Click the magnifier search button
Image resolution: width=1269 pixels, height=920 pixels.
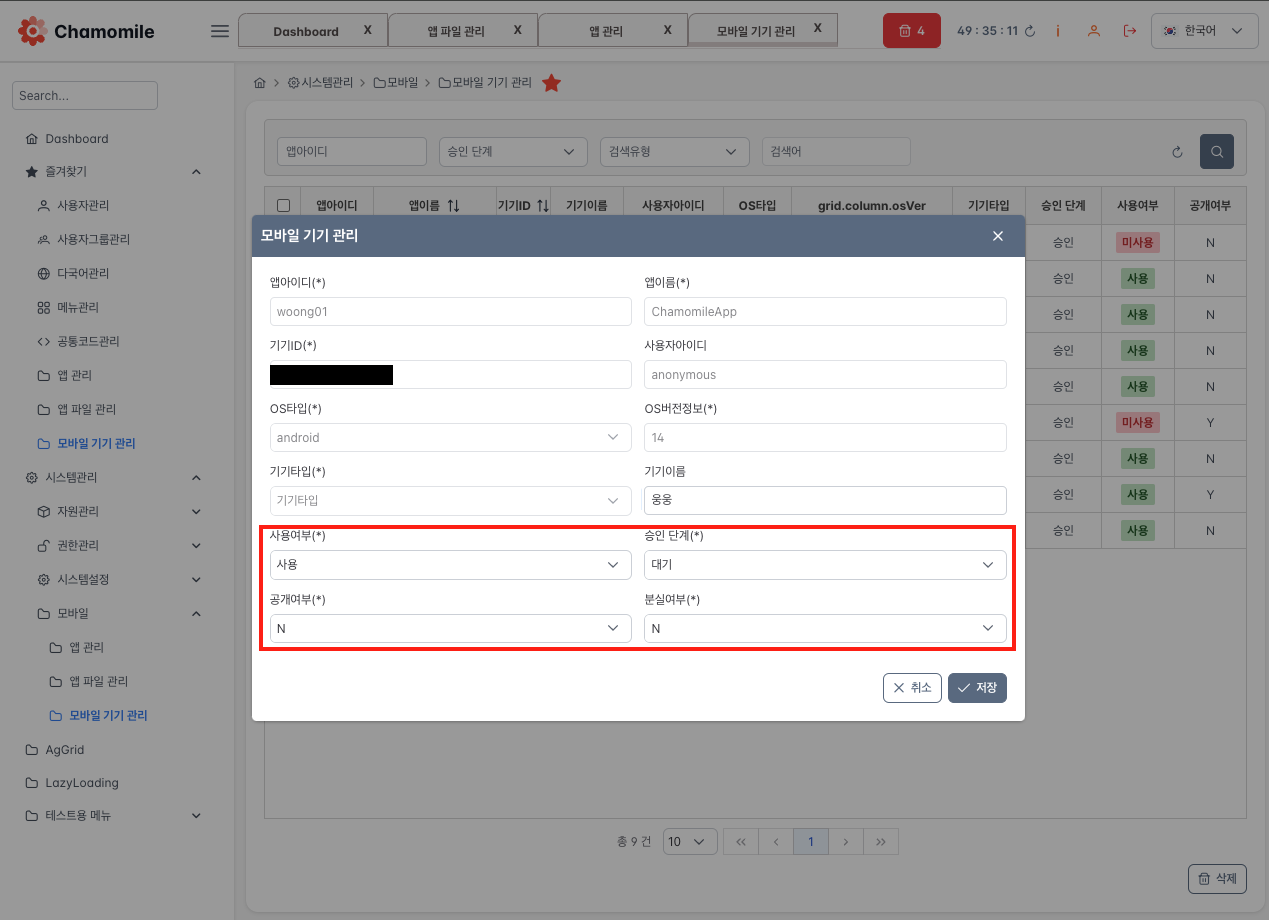pyautogui.click(x=1216, y=152)
